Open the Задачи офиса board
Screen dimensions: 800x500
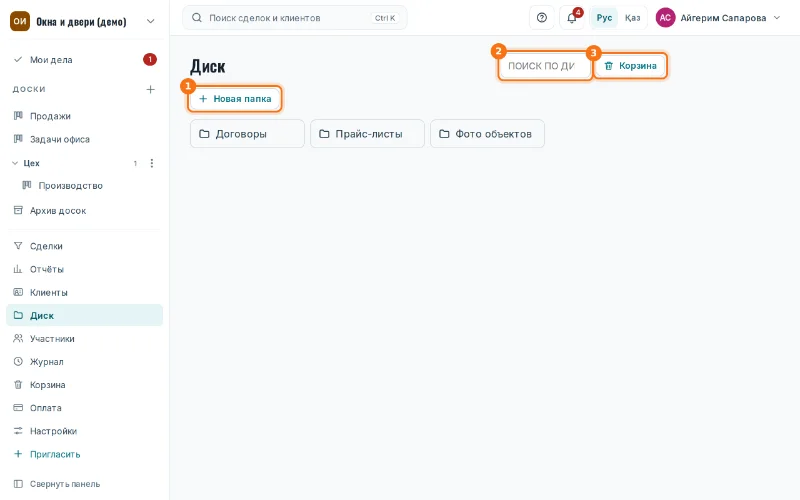(84, 139)
